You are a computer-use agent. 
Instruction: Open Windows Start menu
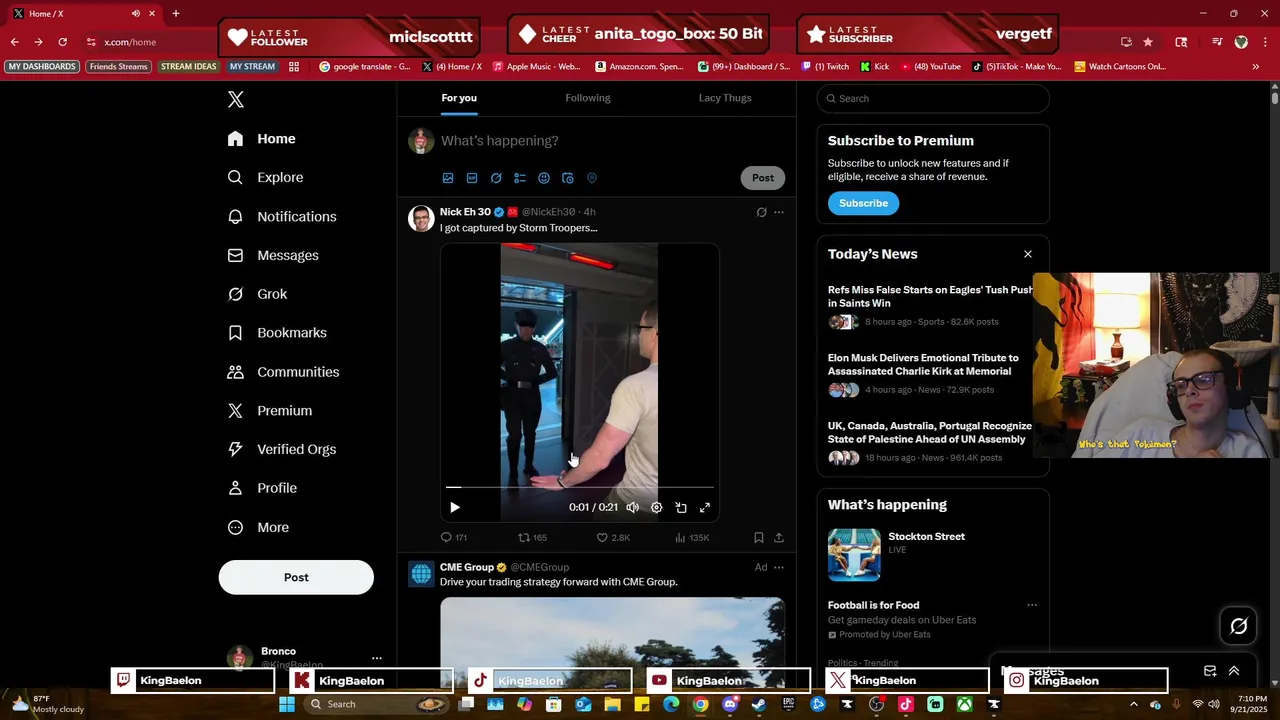[287, 704]
